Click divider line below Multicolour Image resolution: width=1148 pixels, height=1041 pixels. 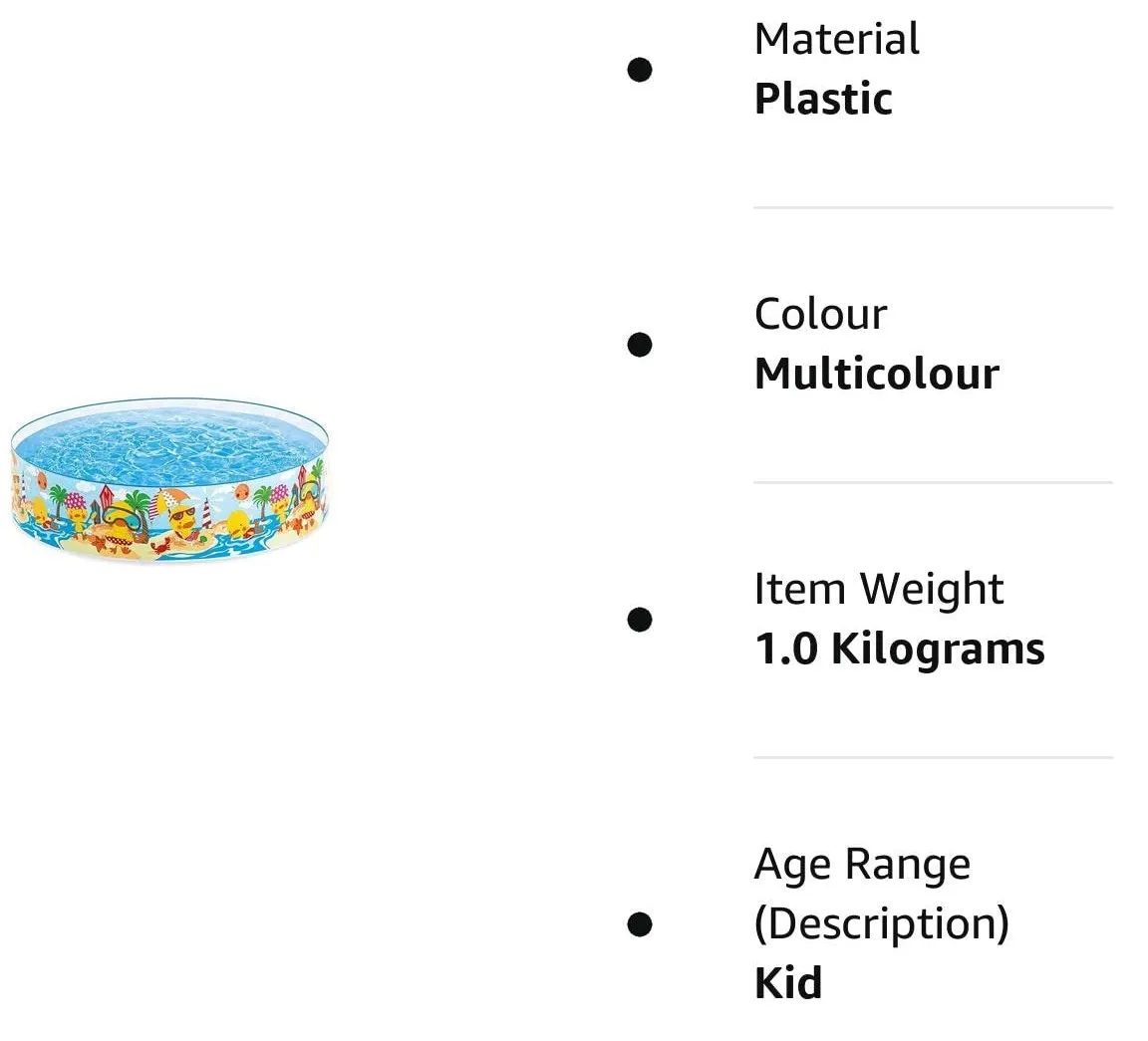pos(934,482)
